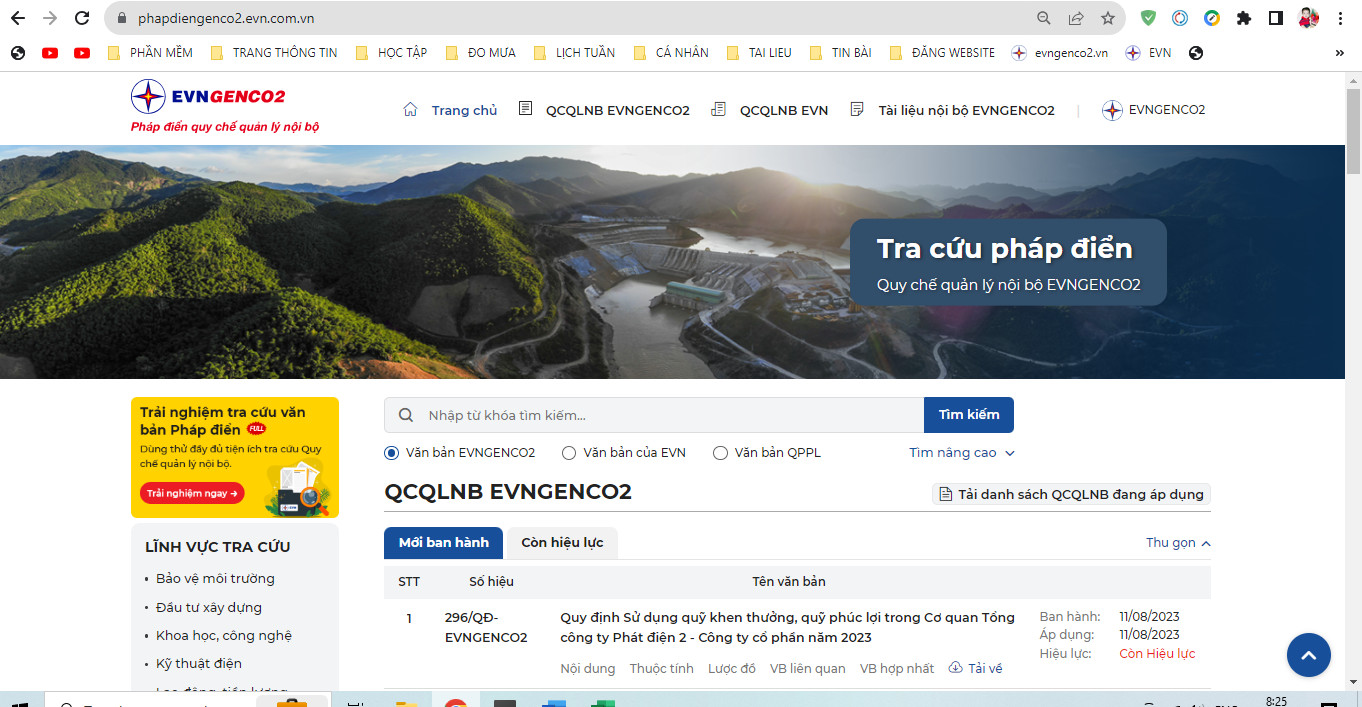
Task: Go back to the previous page
Action: click(x=18, y=18)
